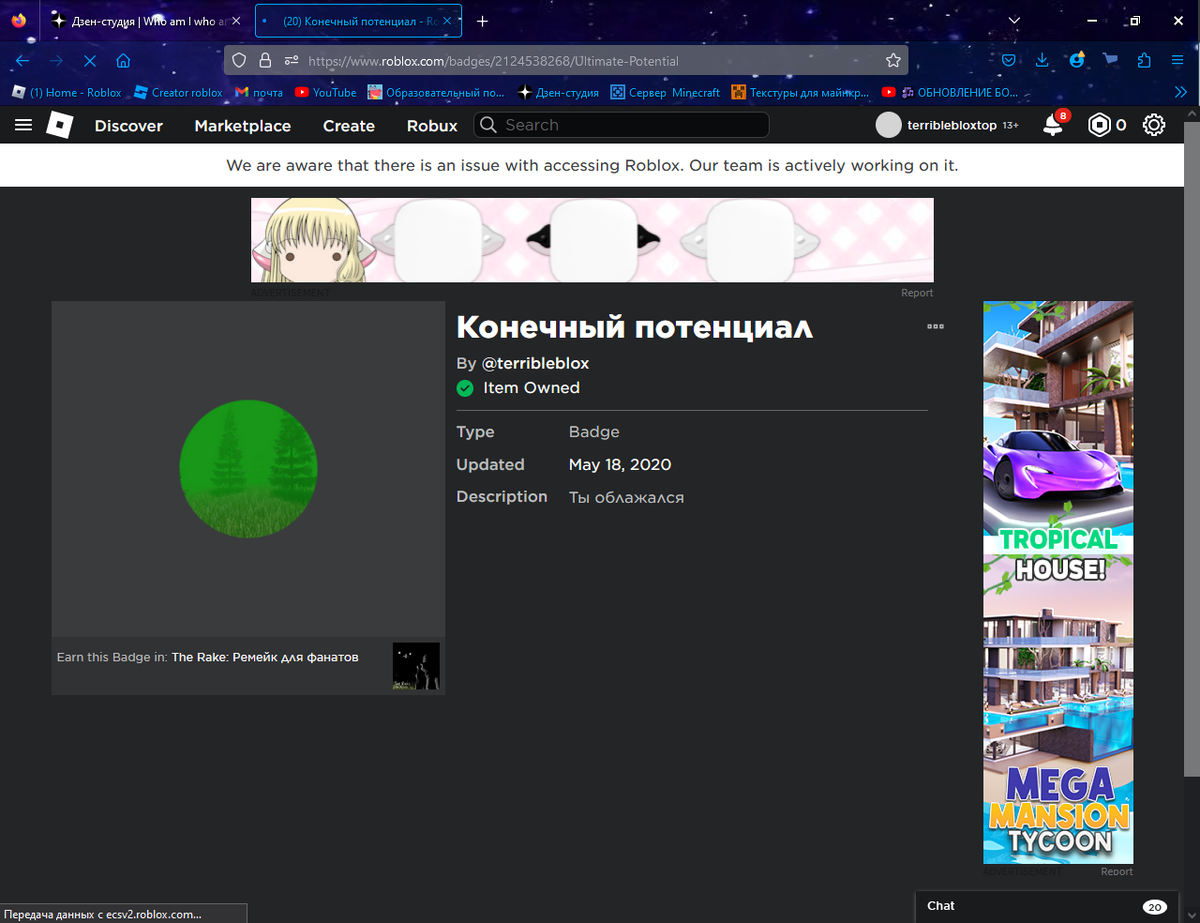
Task: Open the Create menu item
Action: (x=349, y=125)
